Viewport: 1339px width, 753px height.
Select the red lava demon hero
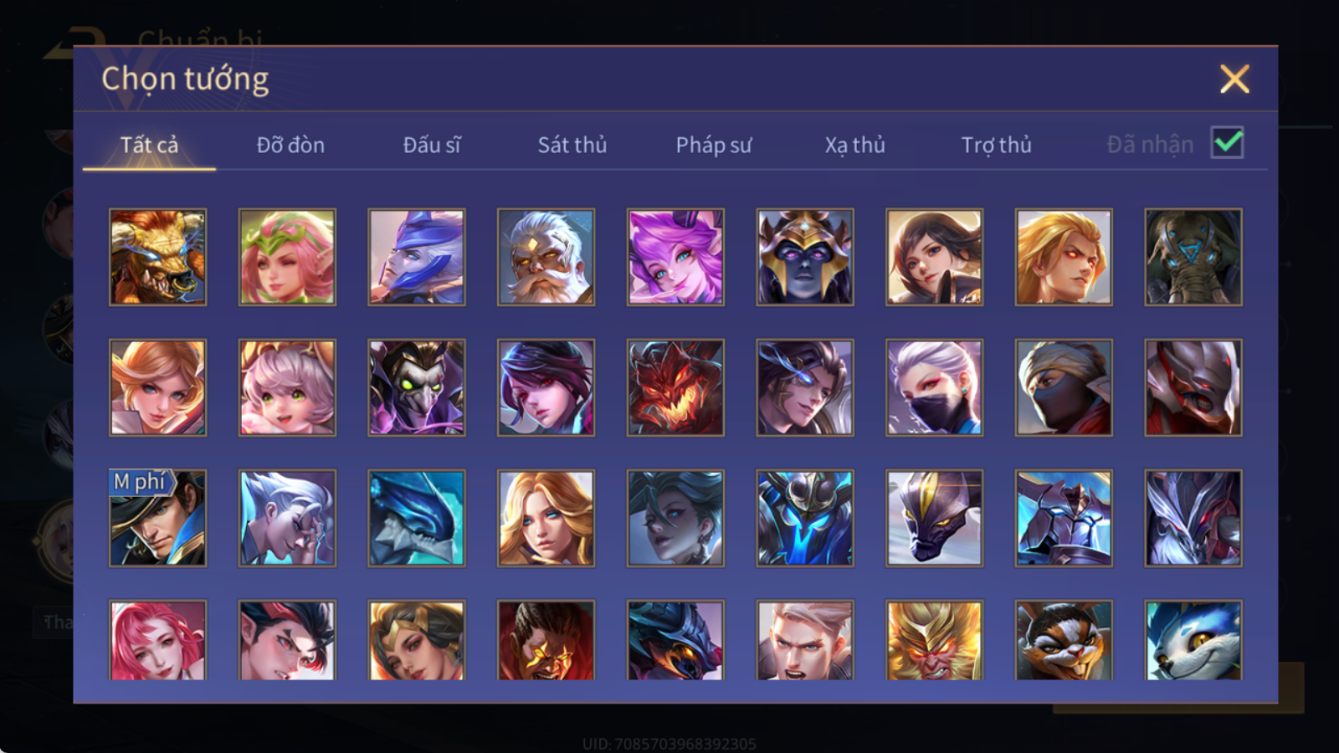click(676, 388)
